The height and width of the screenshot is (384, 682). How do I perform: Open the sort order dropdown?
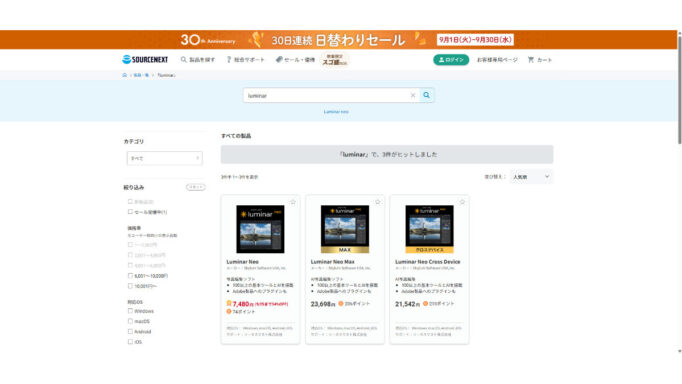(x=531, y=177)
